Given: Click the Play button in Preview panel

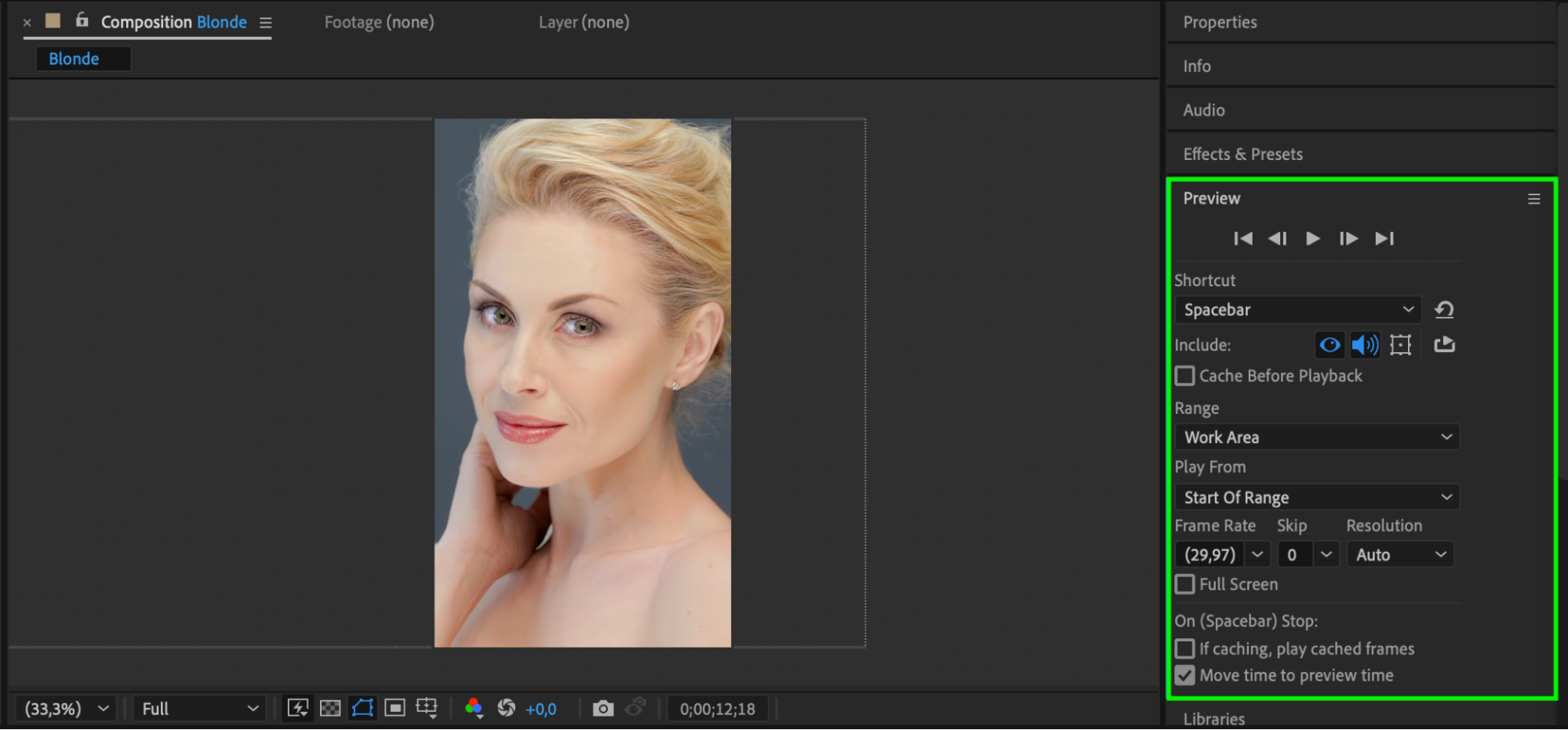Looking at the screenshot, I should tap(1312, 238).
